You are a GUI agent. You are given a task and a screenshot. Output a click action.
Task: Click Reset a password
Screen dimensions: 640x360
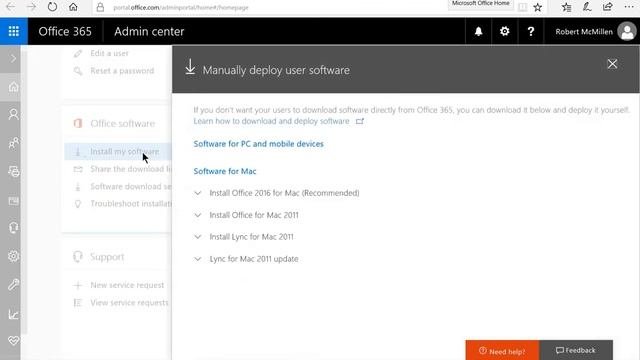click(x=122, y=71)
